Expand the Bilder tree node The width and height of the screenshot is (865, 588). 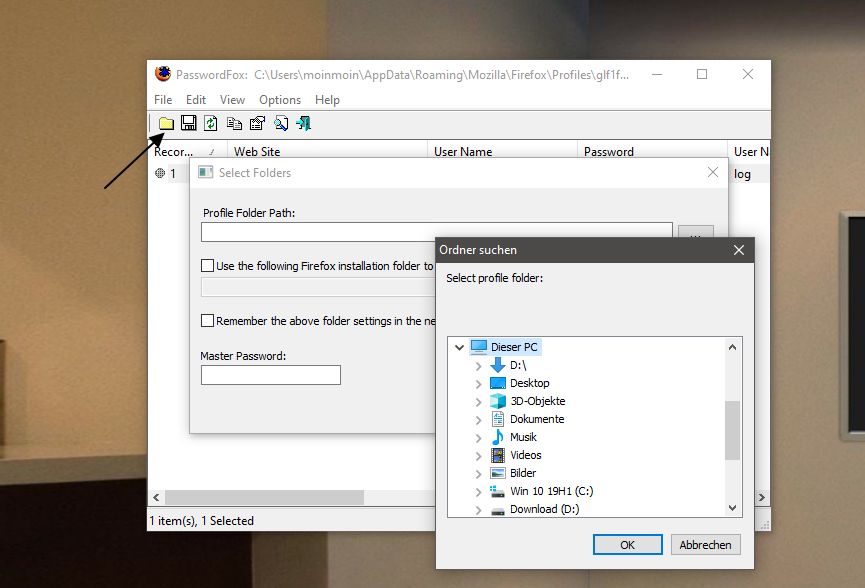coord(479,473)
